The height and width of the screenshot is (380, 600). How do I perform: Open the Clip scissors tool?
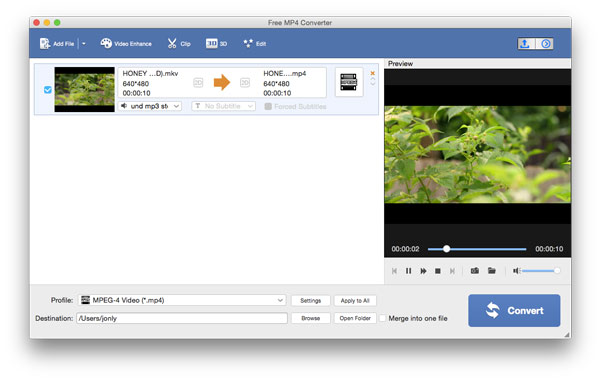(179, 44)
